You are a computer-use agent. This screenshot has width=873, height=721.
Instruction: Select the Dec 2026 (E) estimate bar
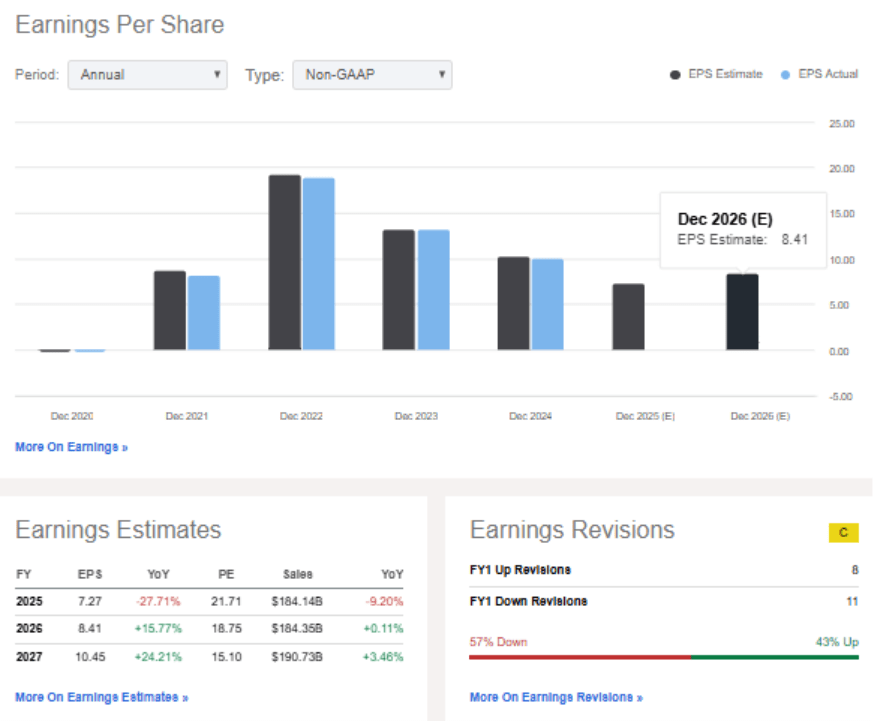pos(742,310)
